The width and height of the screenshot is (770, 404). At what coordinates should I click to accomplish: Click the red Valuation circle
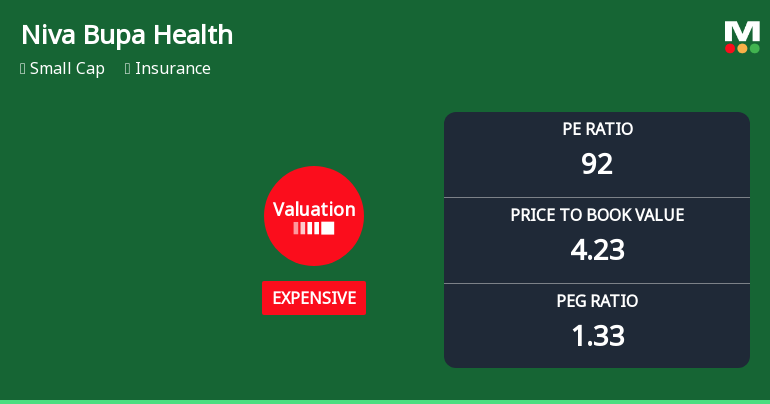click(x=314, y=216)
